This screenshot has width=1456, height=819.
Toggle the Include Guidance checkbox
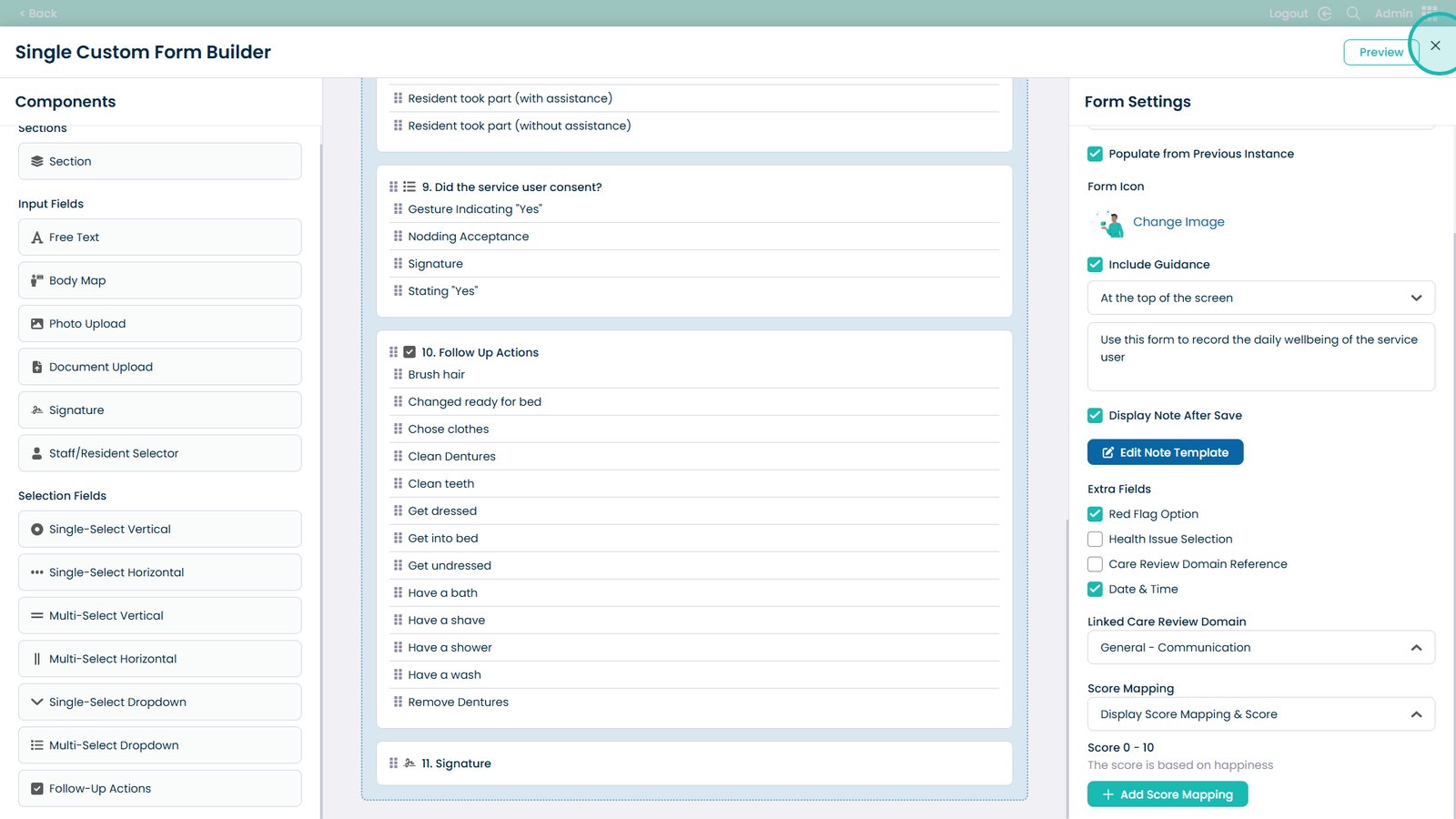pos(1095,265)
